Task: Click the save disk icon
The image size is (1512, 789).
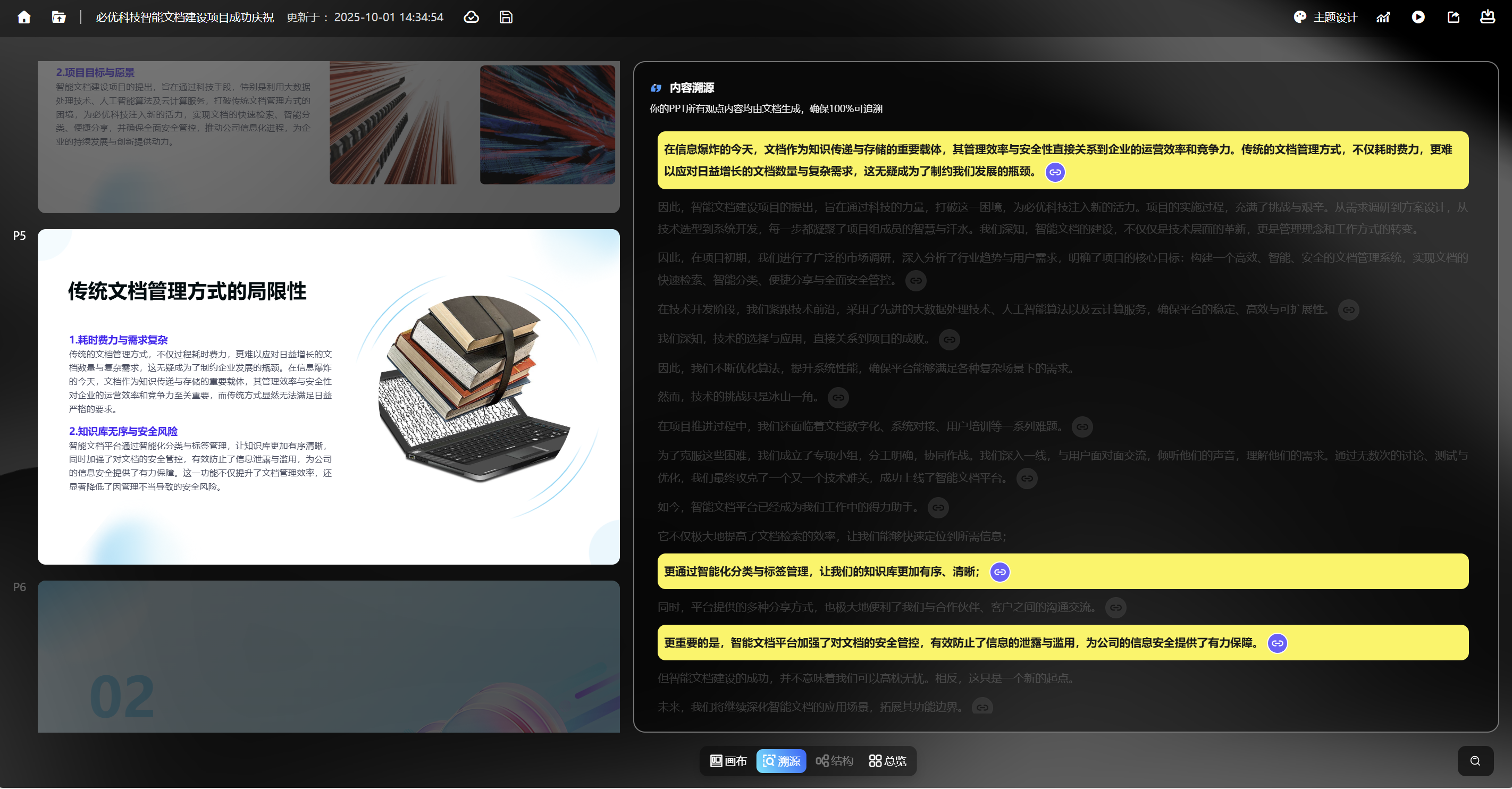Action: tap(506, 17)
